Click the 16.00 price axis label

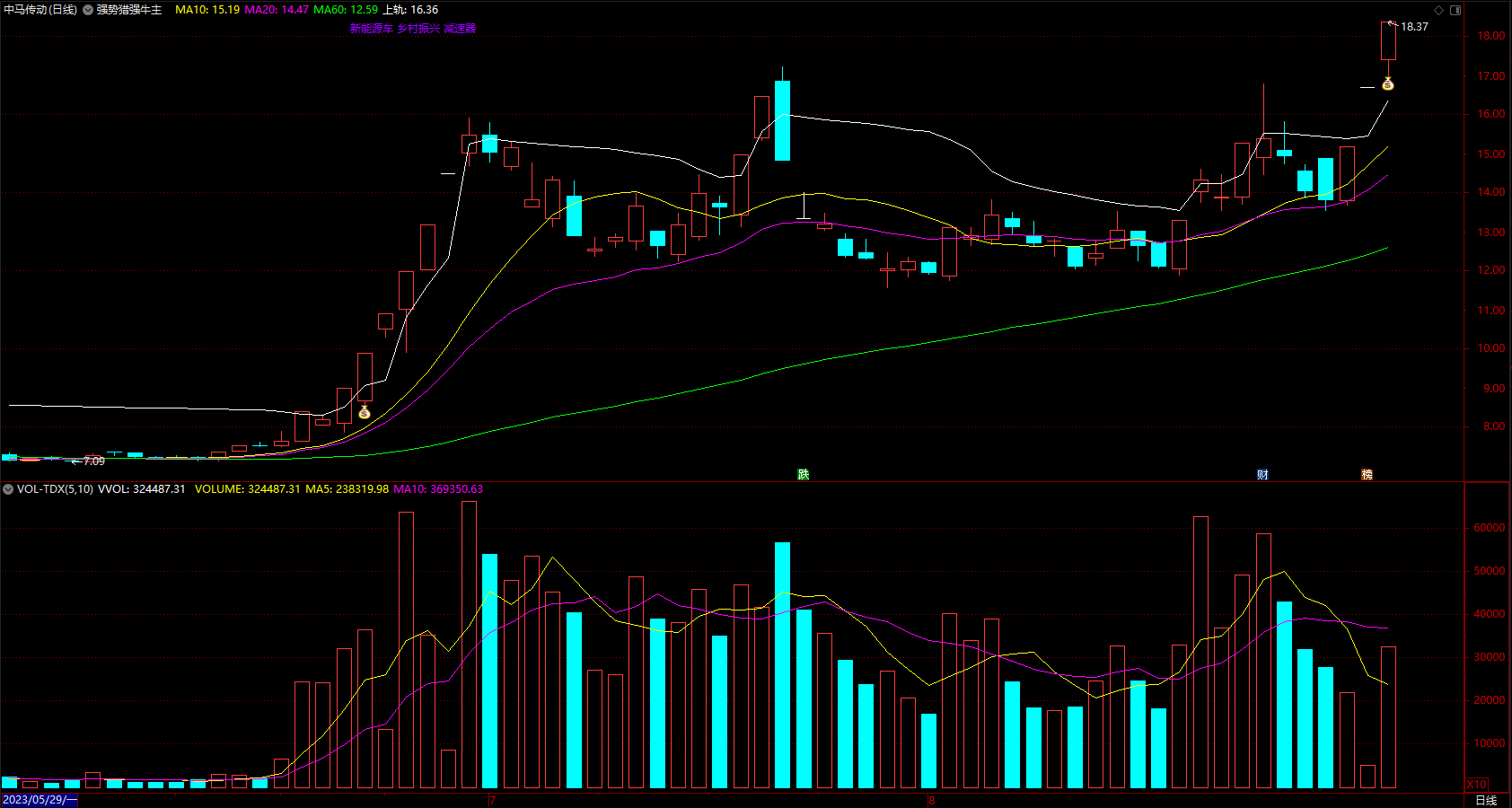click(1491, 114)
